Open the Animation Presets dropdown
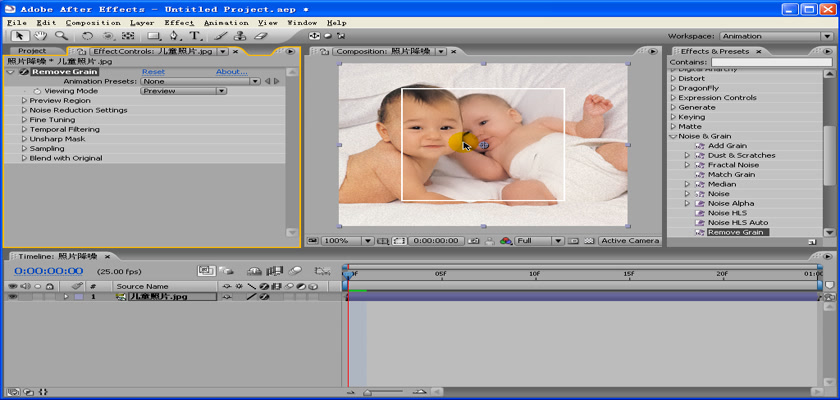Screen dimensions: 840x400 (200, 81)
